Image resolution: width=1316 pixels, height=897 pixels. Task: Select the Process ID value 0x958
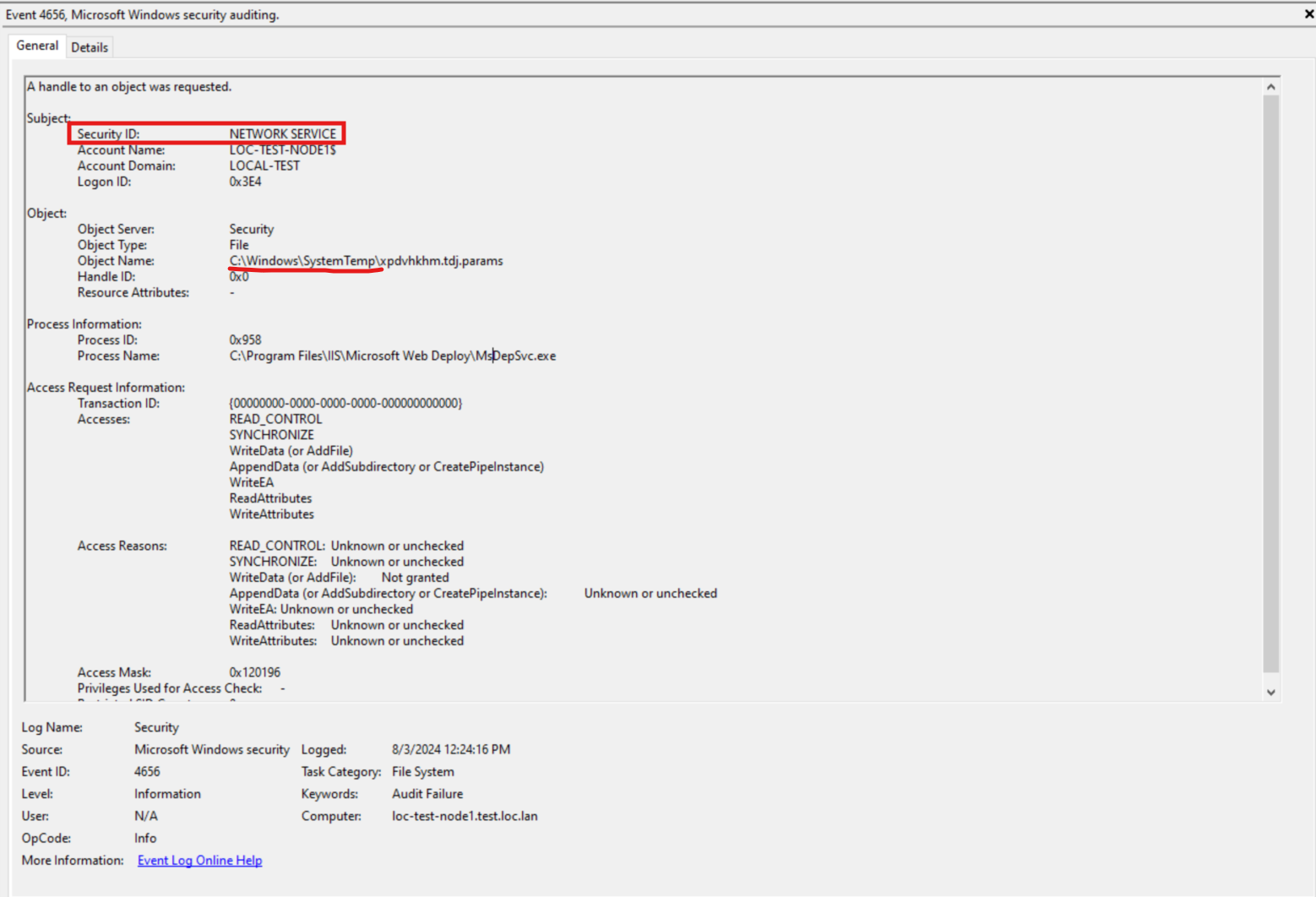(x=245, y=340)
